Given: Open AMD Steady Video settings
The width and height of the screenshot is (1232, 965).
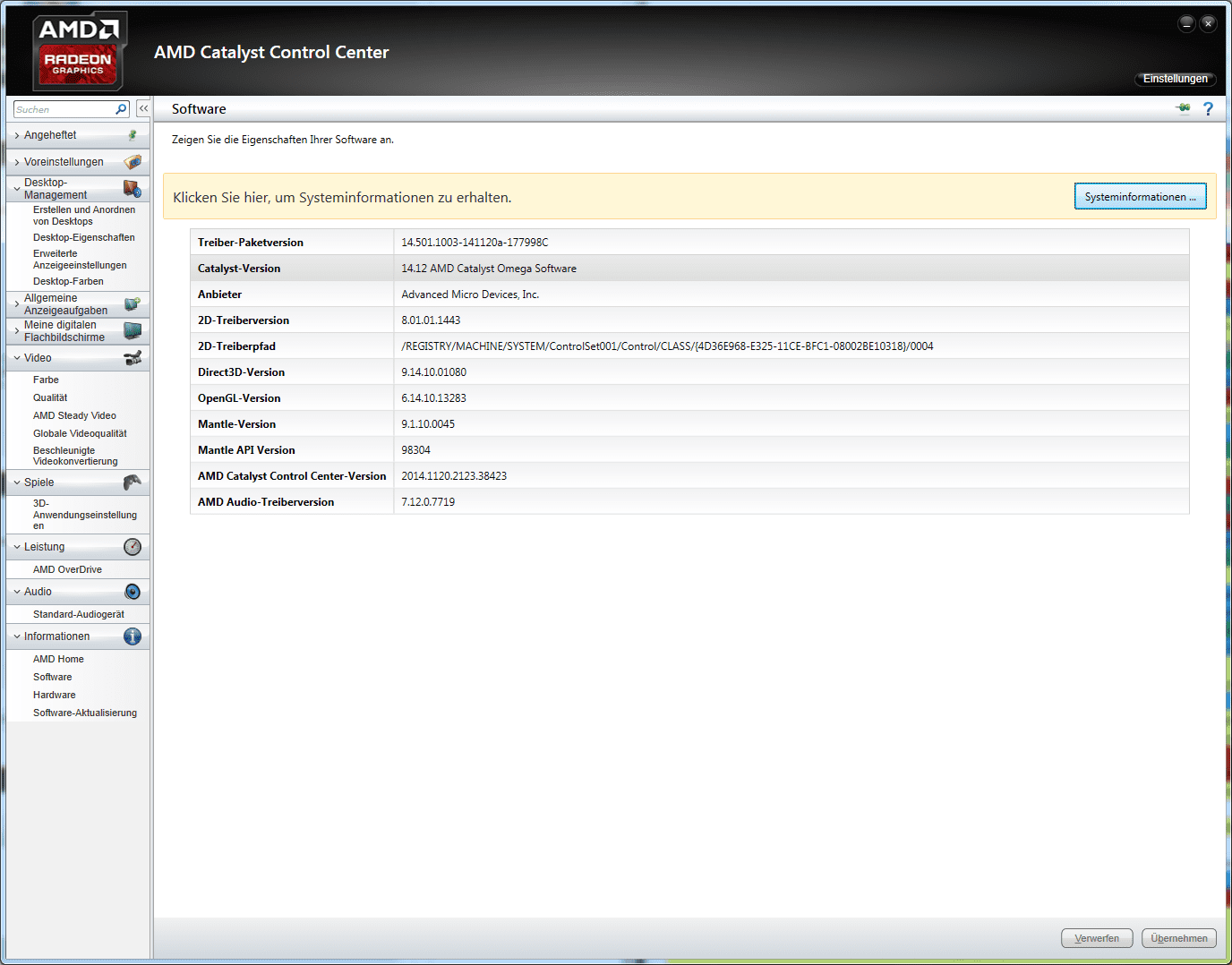Looking at the screenshot, I should (x=74, y=415).
